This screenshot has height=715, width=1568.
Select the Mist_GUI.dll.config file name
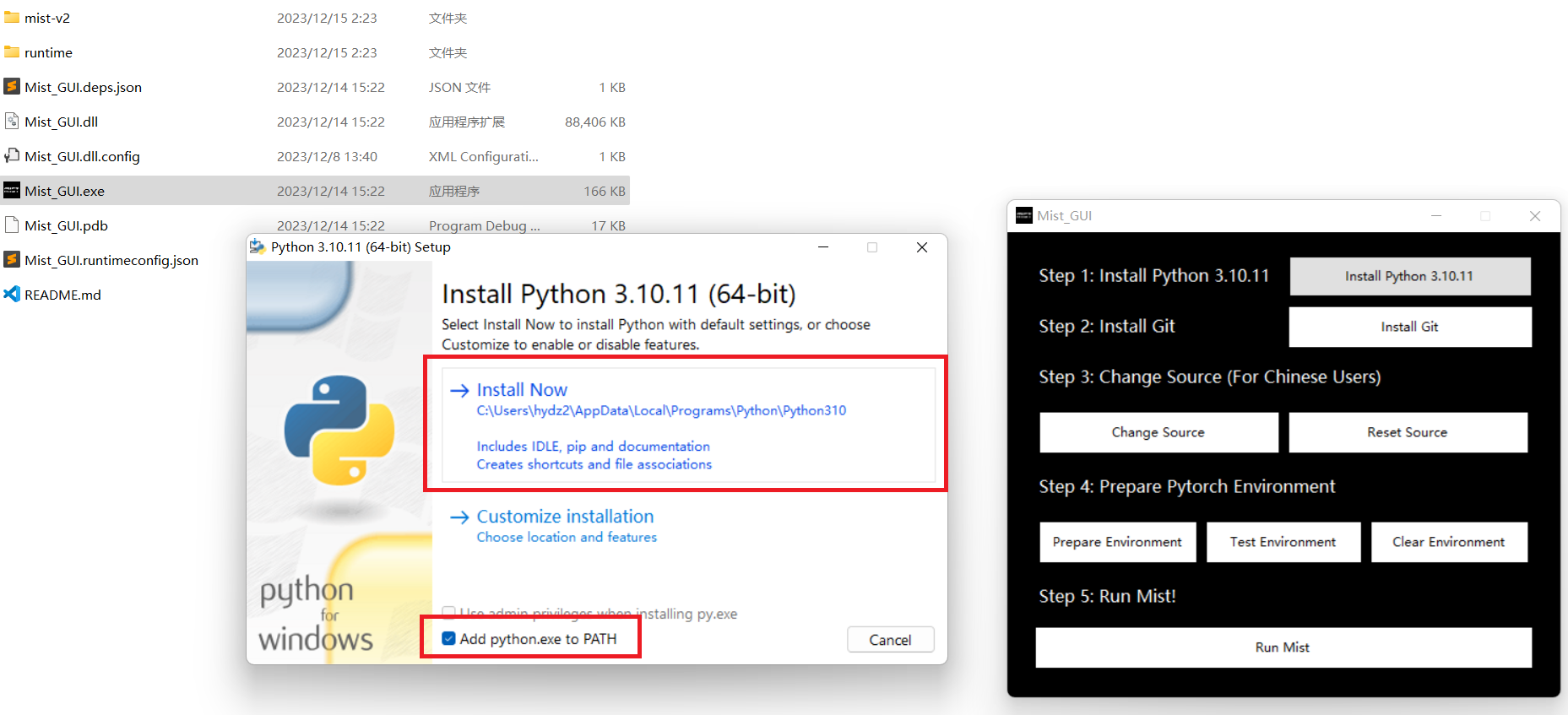tap(82, 156)
